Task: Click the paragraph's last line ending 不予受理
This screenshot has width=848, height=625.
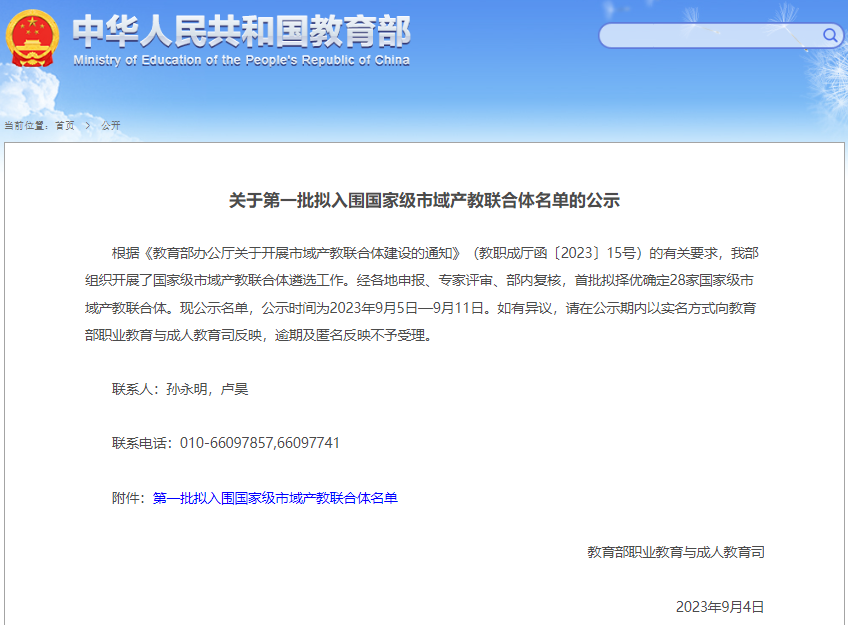Action: [258, 336]
